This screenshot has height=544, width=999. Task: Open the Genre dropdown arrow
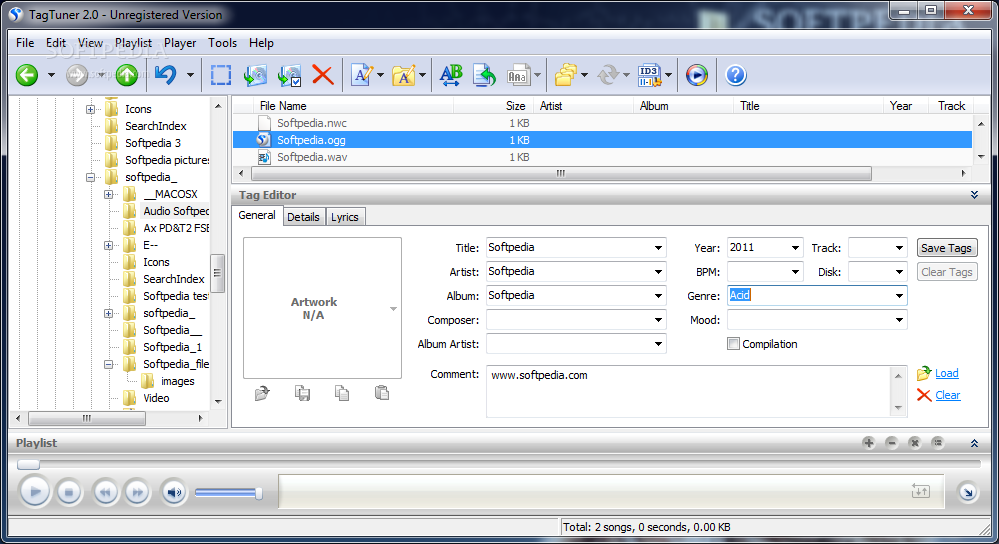point(899,296)
